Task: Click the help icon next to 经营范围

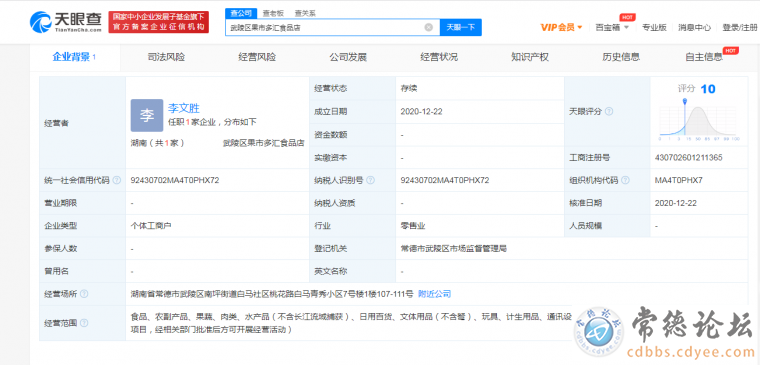Action: [84, 323]
